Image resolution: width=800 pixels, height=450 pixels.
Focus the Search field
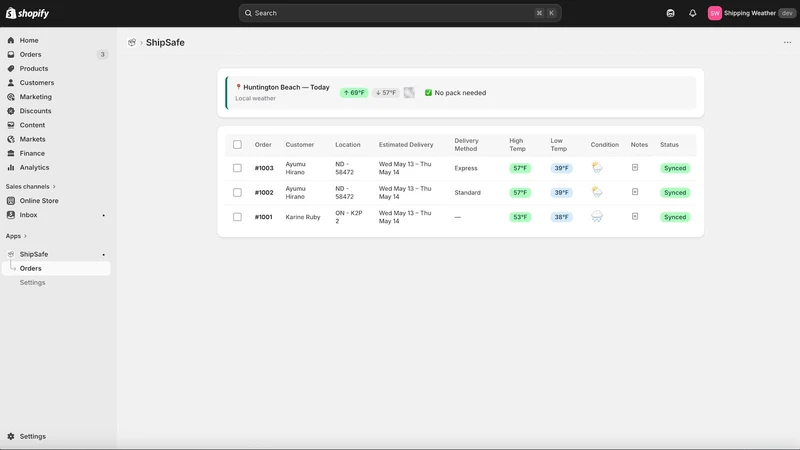coord(400,13)
